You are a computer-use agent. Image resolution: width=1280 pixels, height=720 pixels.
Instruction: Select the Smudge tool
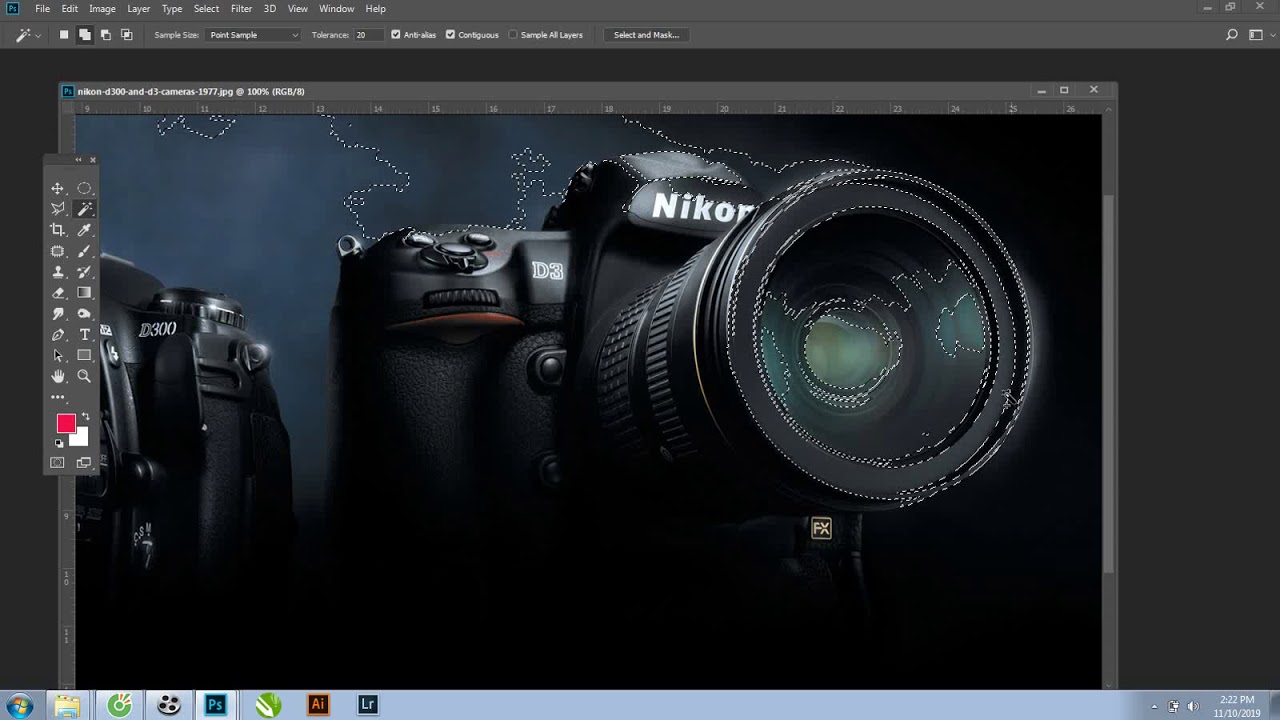(58, 314)
